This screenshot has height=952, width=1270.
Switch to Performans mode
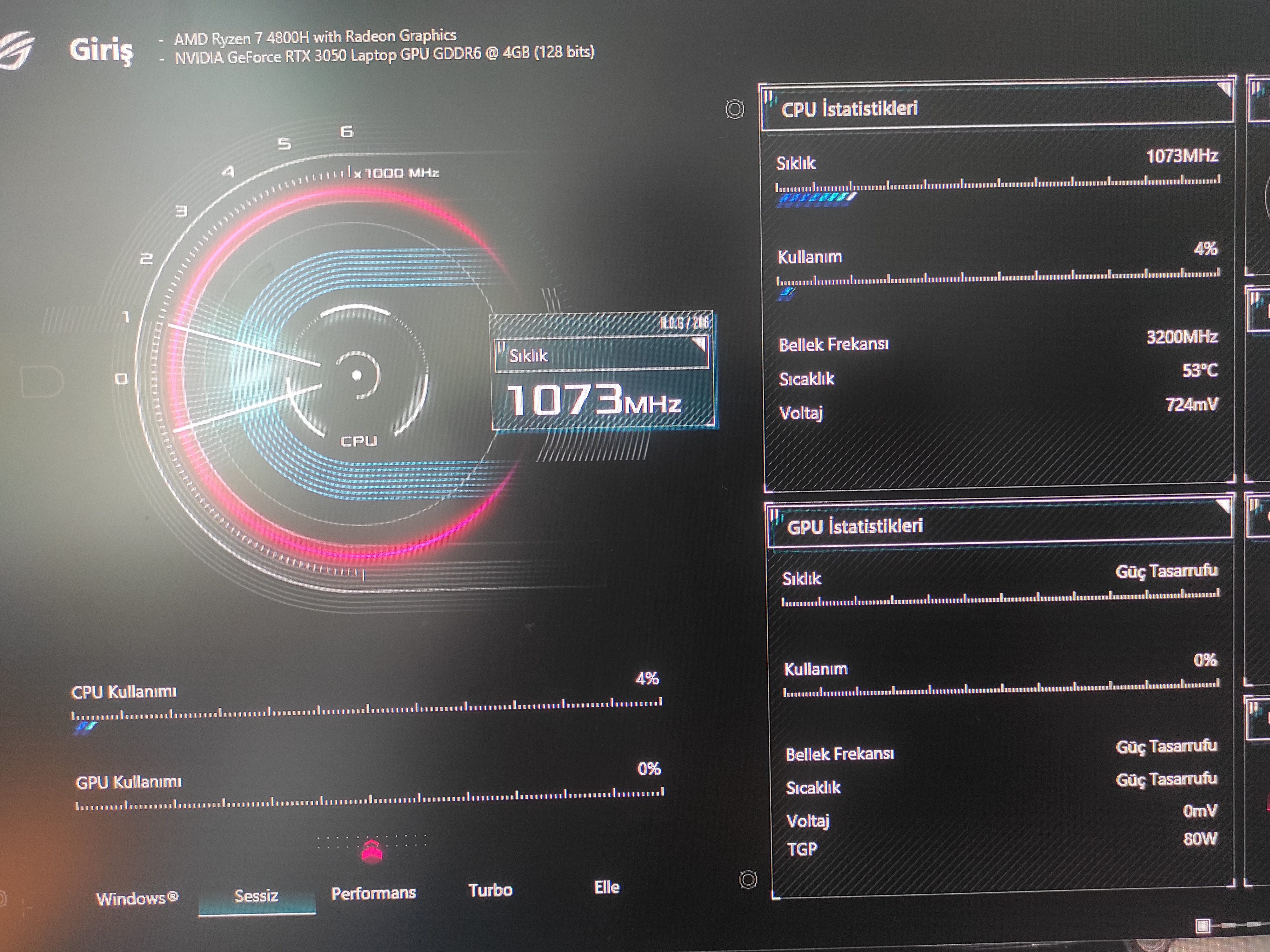pyautogui.click(x=373, y=893)
